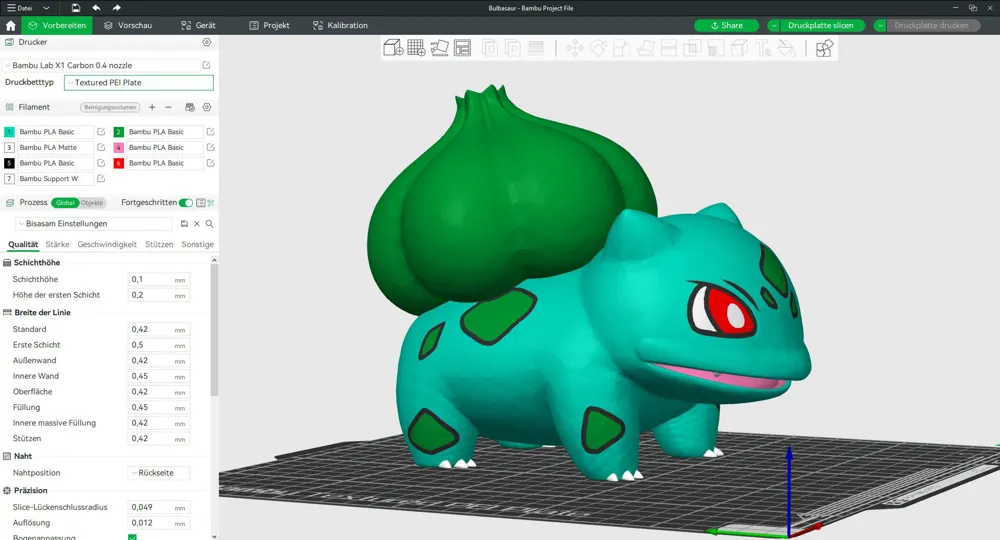Switch to the Geschwindigkeit settings tab
This screenshot has width=1000, height=540.
pyautogui.click(x=107, y=244)
